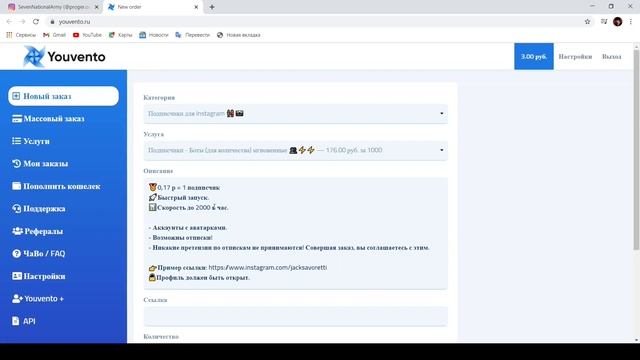Viewport: 640px width, 360px height.
Task: Click the Рефералы group icon
Action: tap(17, 231)
